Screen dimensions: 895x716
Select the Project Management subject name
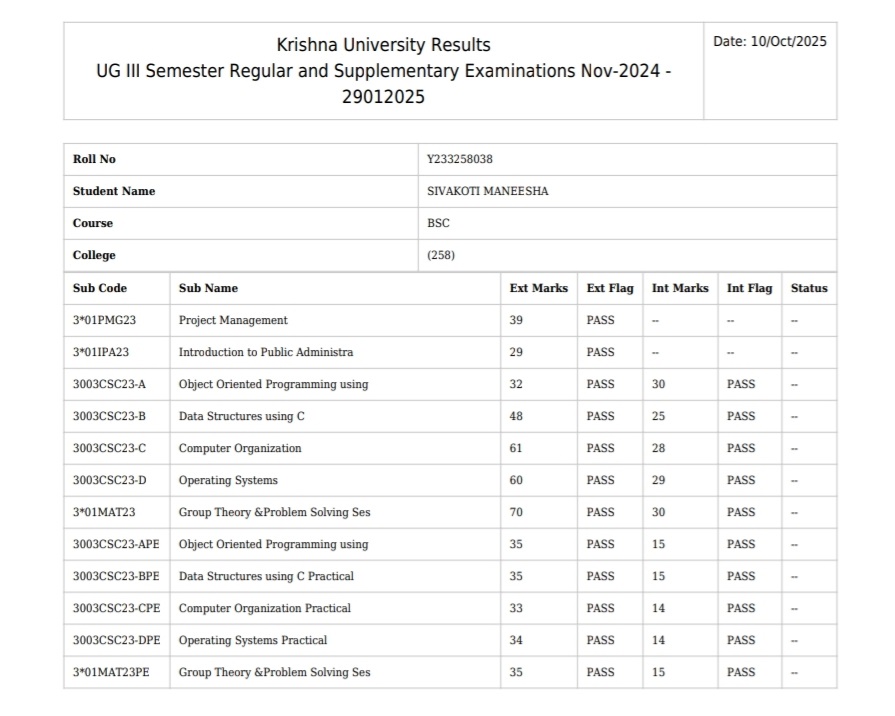[233, 320]
